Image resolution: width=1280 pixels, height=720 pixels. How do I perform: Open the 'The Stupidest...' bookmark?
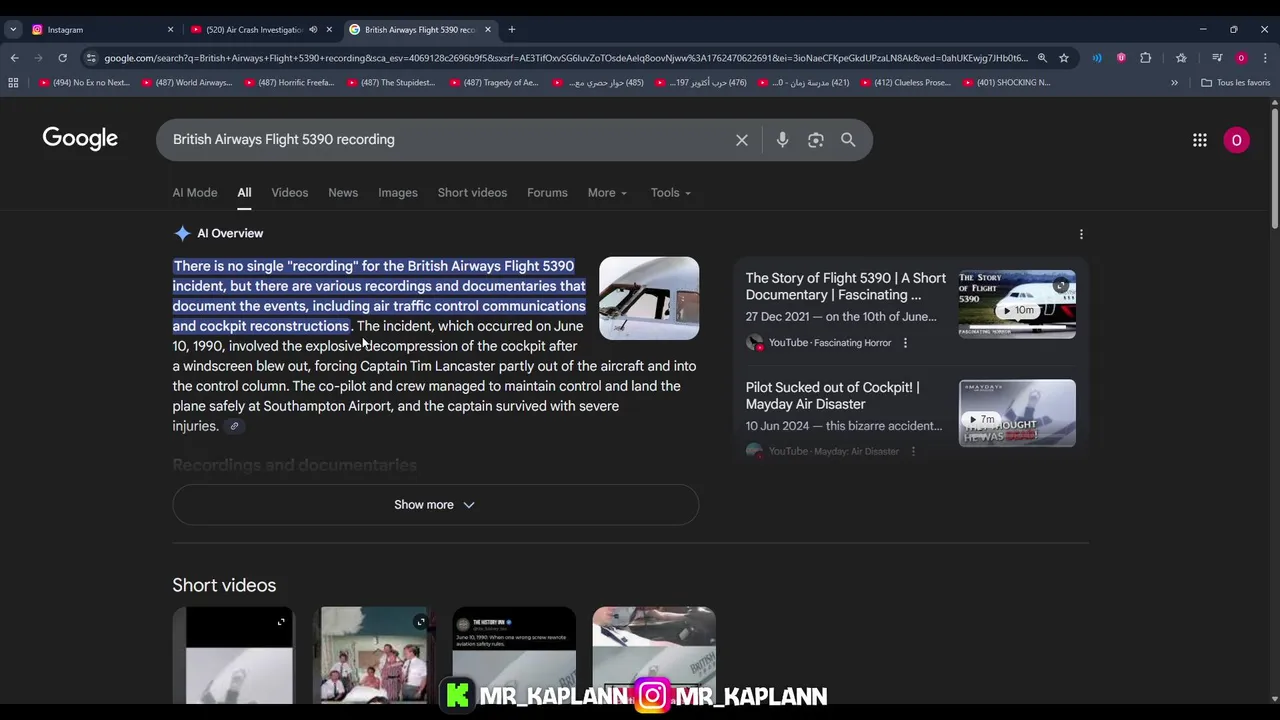[x=391, y=83]
